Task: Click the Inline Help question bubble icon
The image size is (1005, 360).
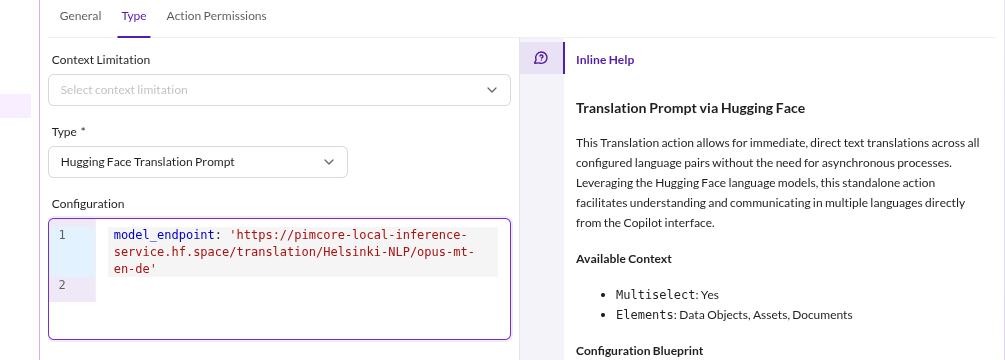Action: coord(541,58)
